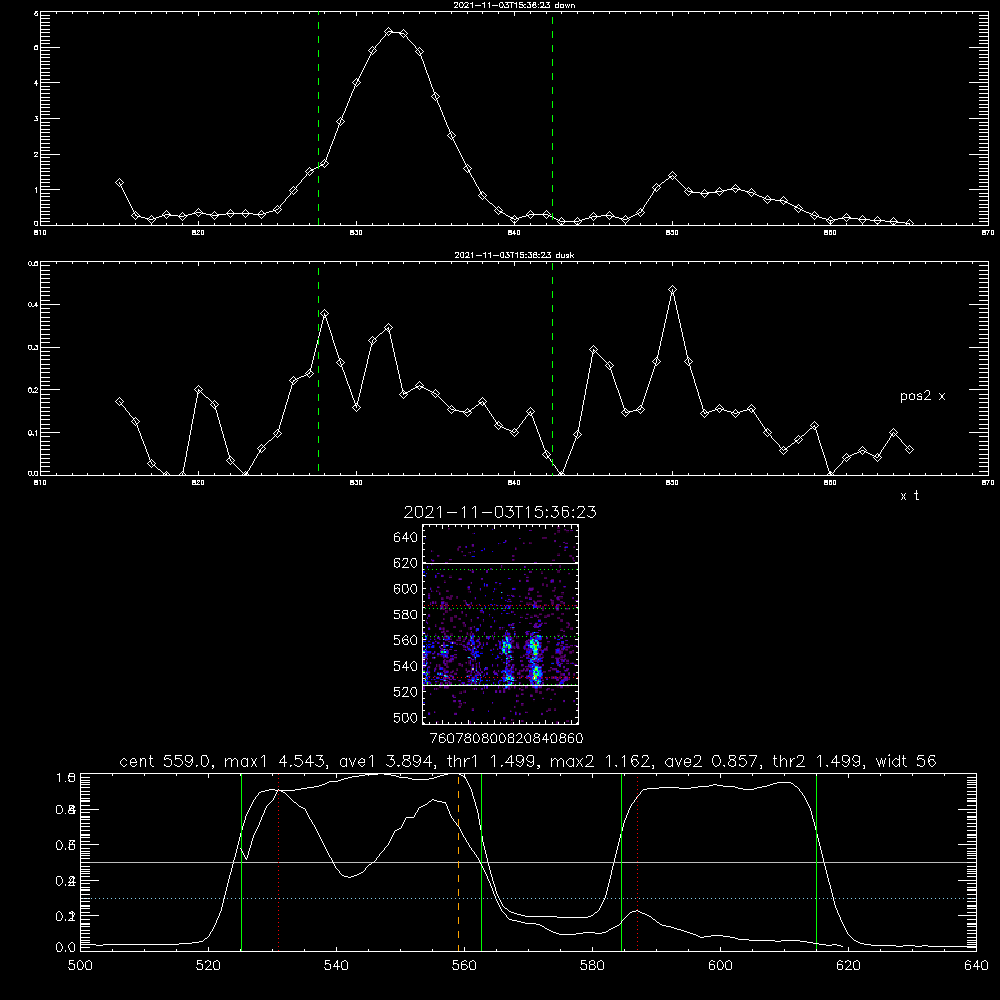
Task: Click the '500' bottom plot x-axis label
Action: point(80,966)
